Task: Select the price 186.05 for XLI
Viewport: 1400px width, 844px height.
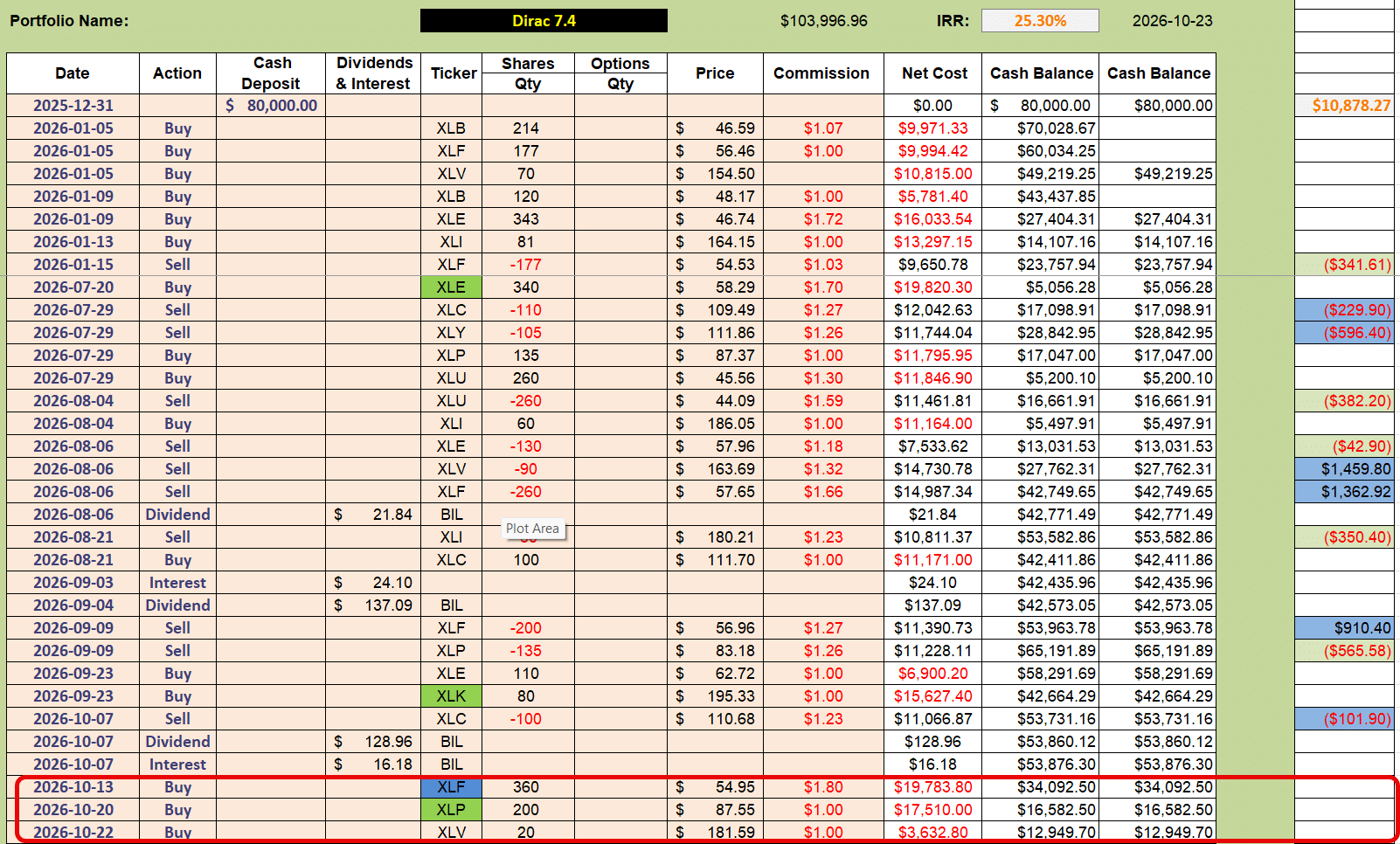Action: pyautogui.click(x=715, y=424)
